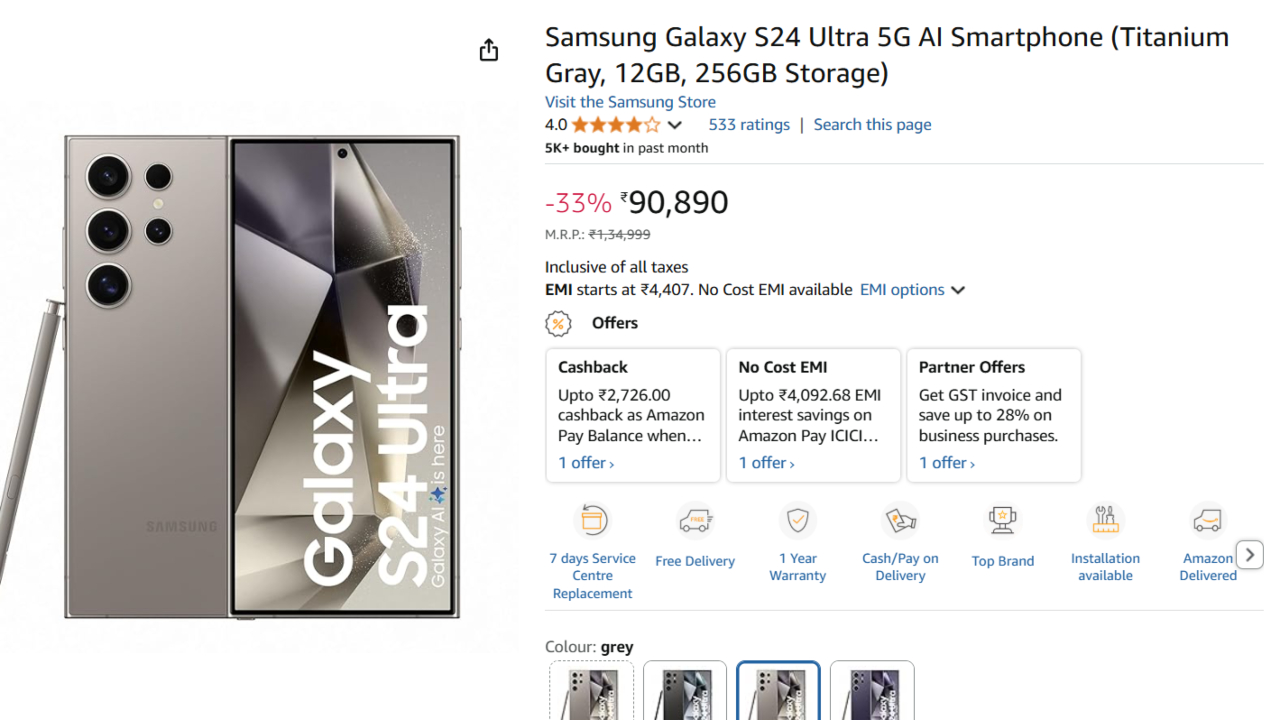Screen dimensions: 1280x720
Task: View the Partner Offers offer link
Action: pos(946,463)
